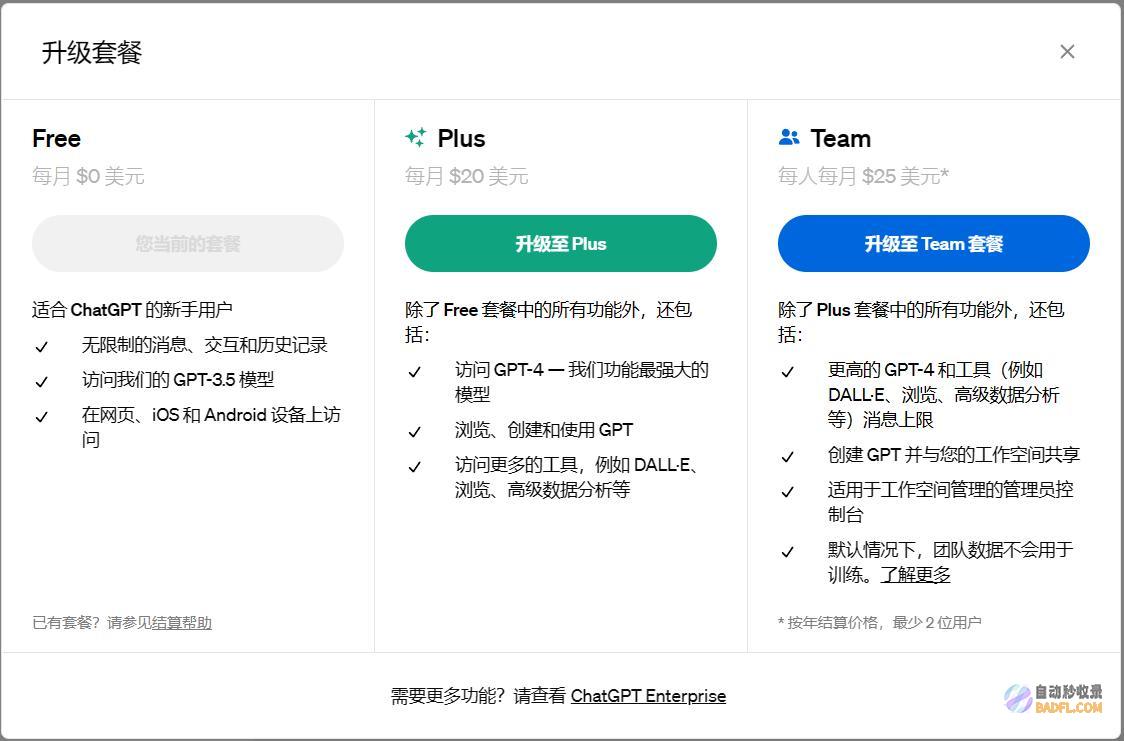1124x741 pixels.
Task: Click checkmark beside 浏览、创建和使用 GPT
Action: point(414,432)
